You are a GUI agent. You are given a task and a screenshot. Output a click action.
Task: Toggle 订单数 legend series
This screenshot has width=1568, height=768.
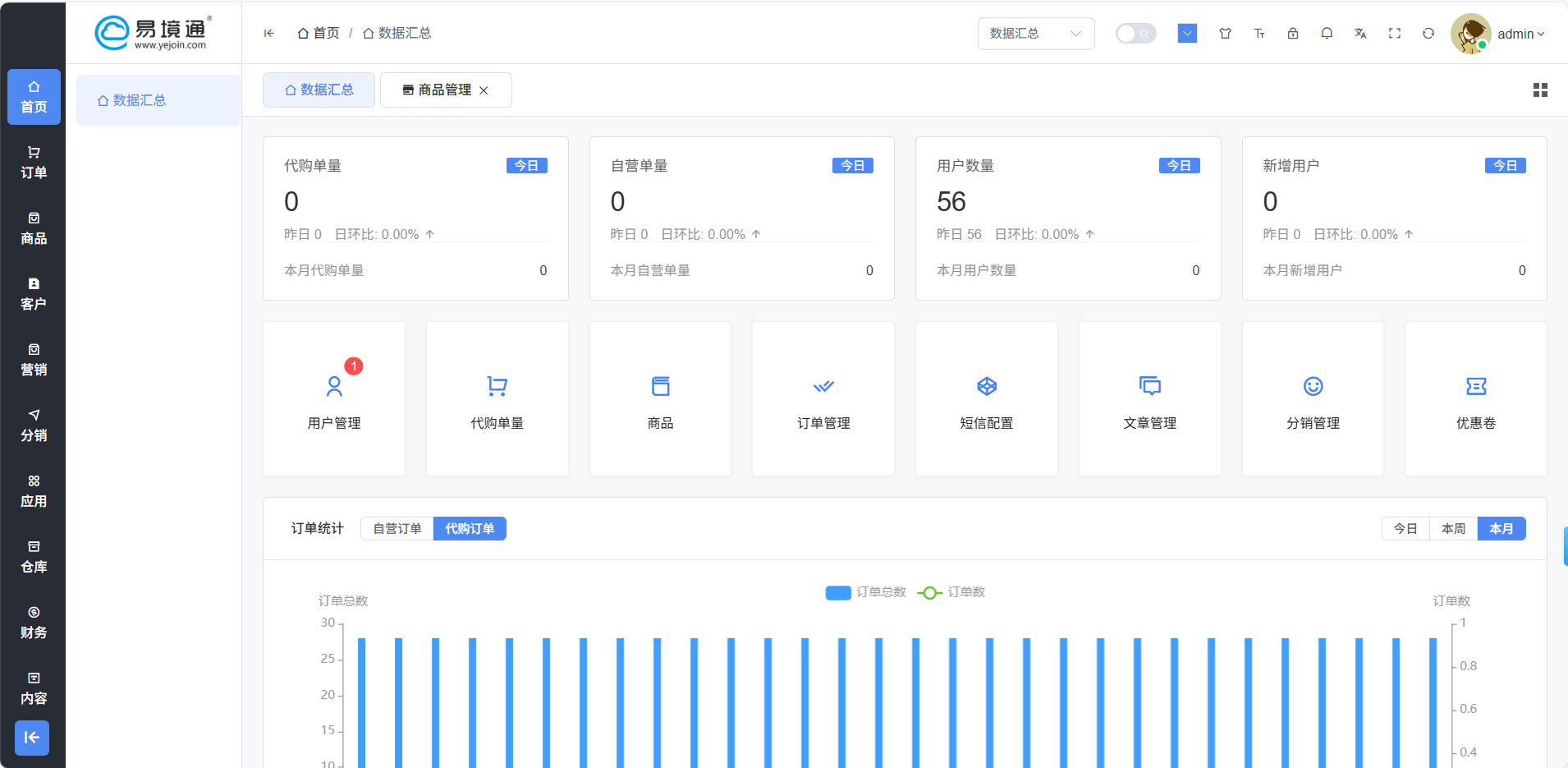point(951,592)
